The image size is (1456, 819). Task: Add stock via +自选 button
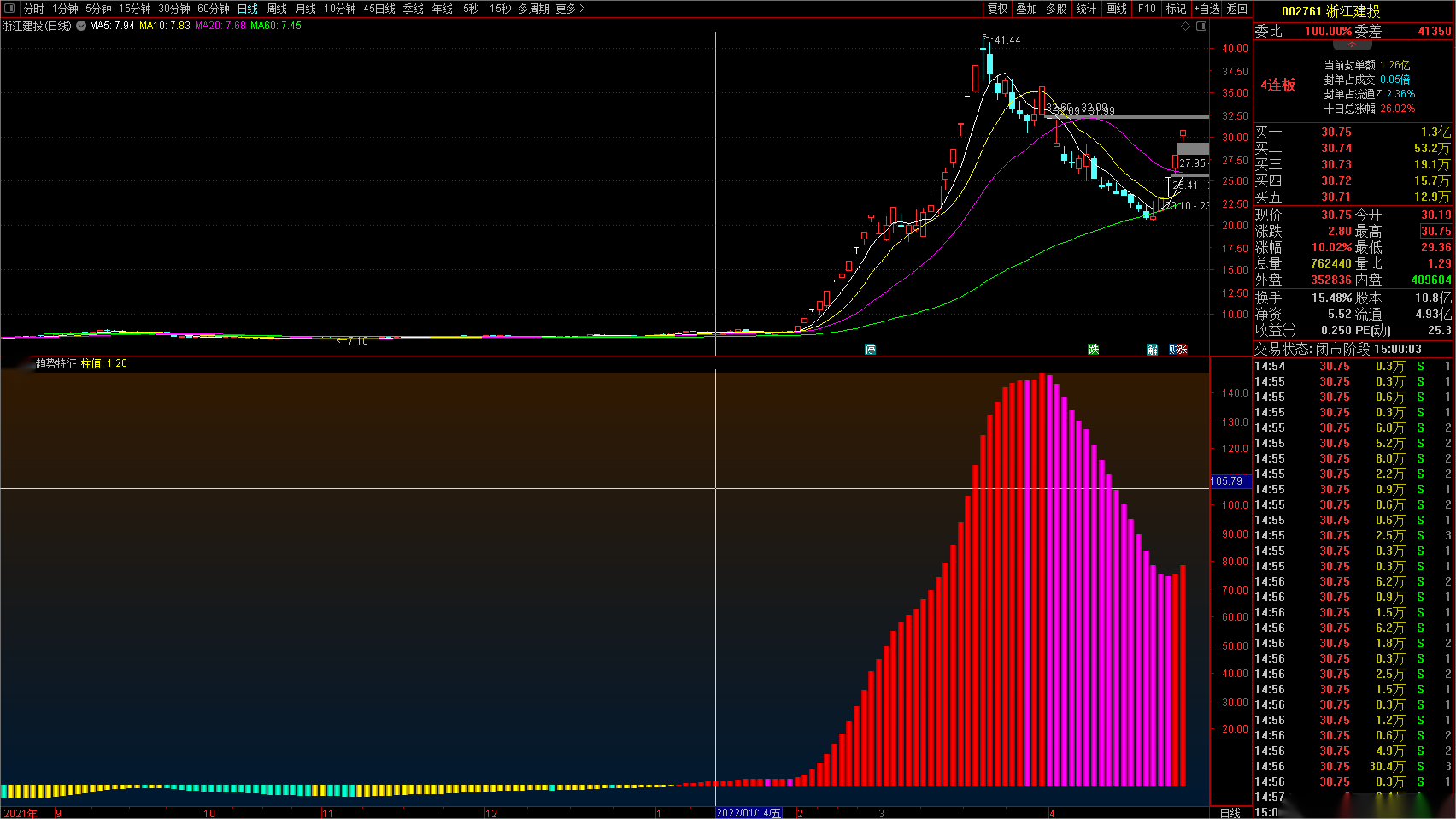1206,9
